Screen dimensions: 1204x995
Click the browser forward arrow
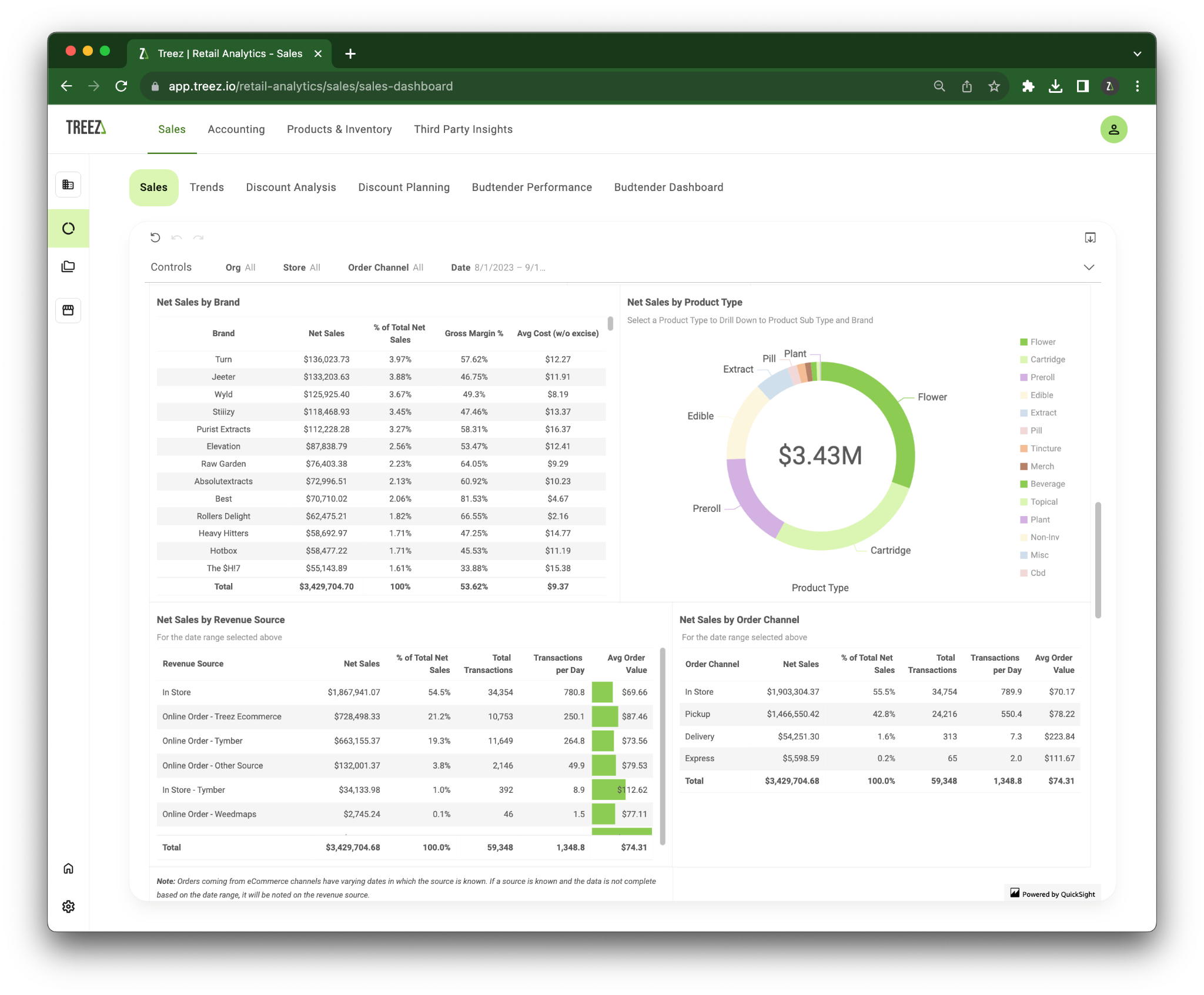coord(93,86)
